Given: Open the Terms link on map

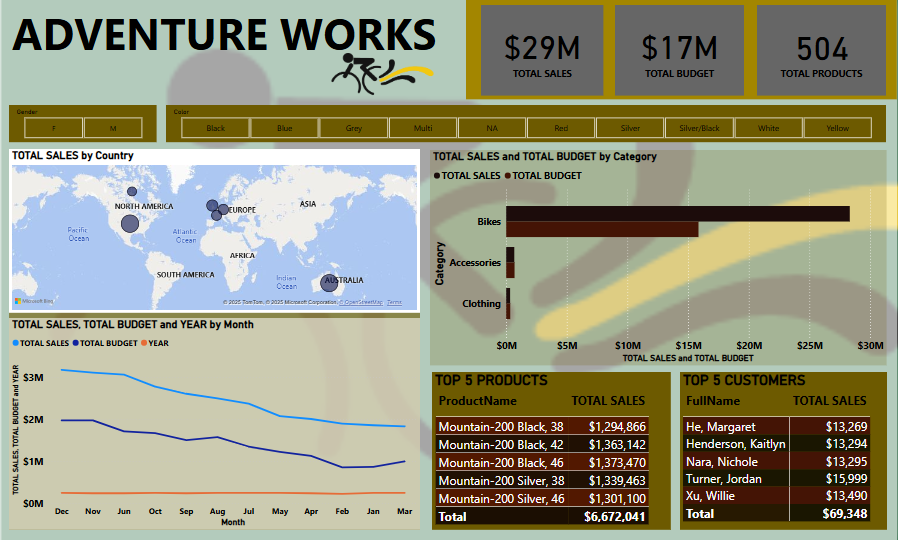Looking at the screenshot, I should [x=394, y=302].
